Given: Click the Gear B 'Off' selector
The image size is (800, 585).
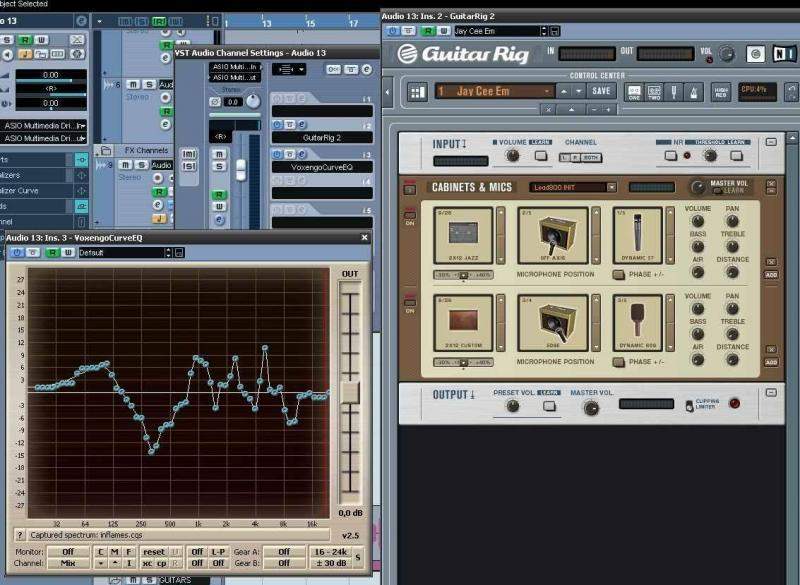Looking at the screenshot, I should (284, 563).
